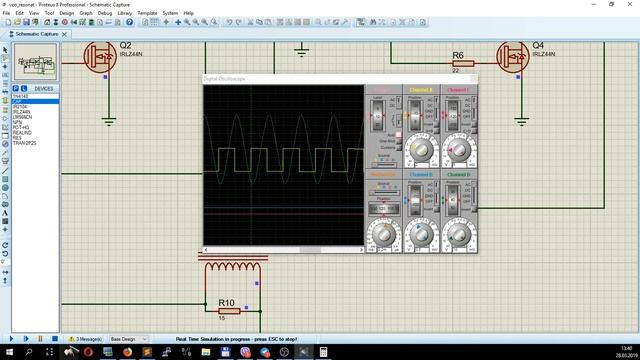This screenshot has height=360, width=640.
Task: Toggle Channel C Invert button
Action: [474, 124]
